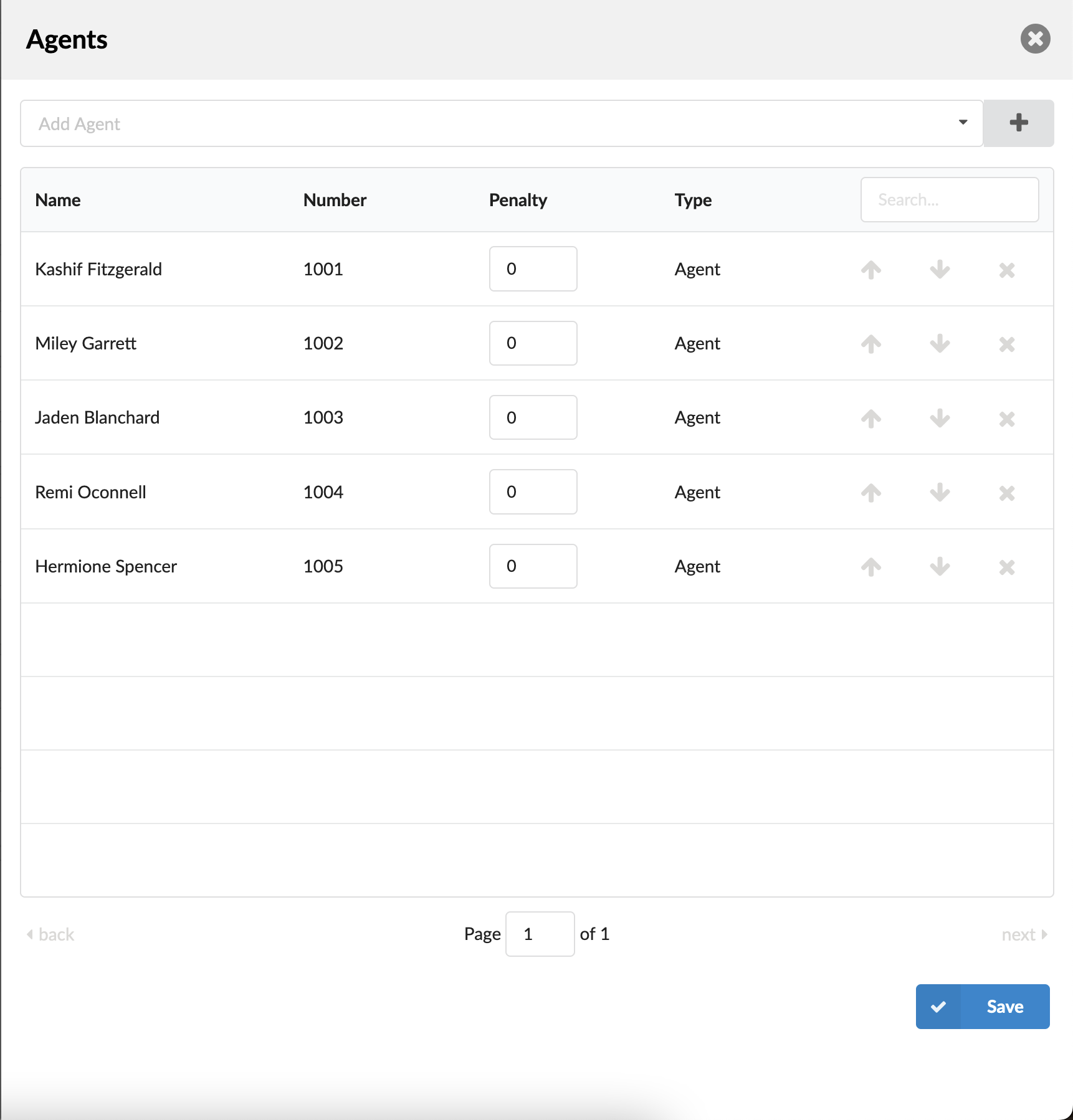Edit penalty for Jaden Blanchard
The image size is (1073, 1120).
(533, 417)
